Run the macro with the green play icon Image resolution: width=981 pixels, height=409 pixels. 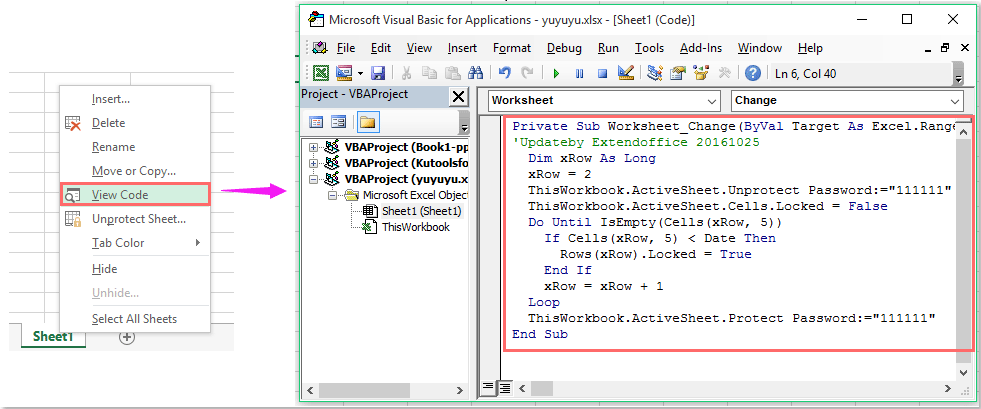[557, 73]
